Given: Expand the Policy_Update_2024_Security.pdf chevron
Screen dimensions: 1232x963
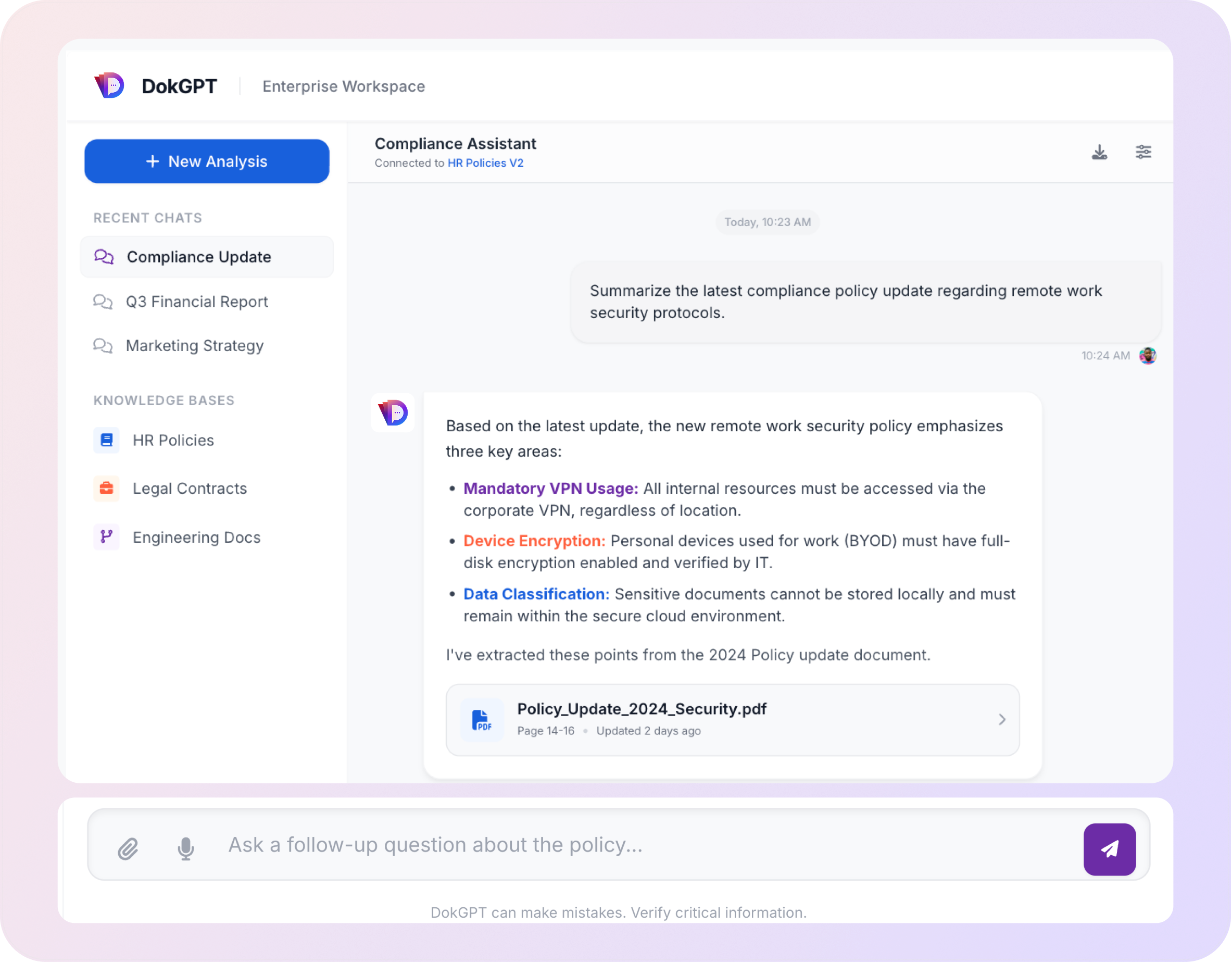Looking at the screenshot, I should click(1002, 720).
